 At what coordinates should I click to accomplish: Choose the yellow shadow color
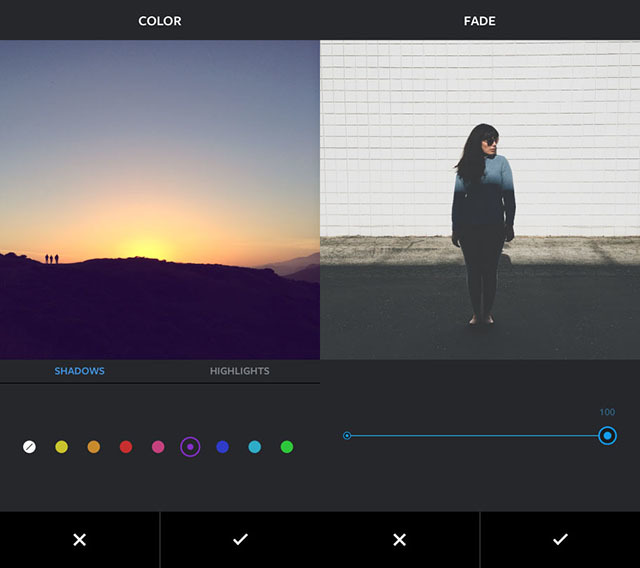[61, 447]
